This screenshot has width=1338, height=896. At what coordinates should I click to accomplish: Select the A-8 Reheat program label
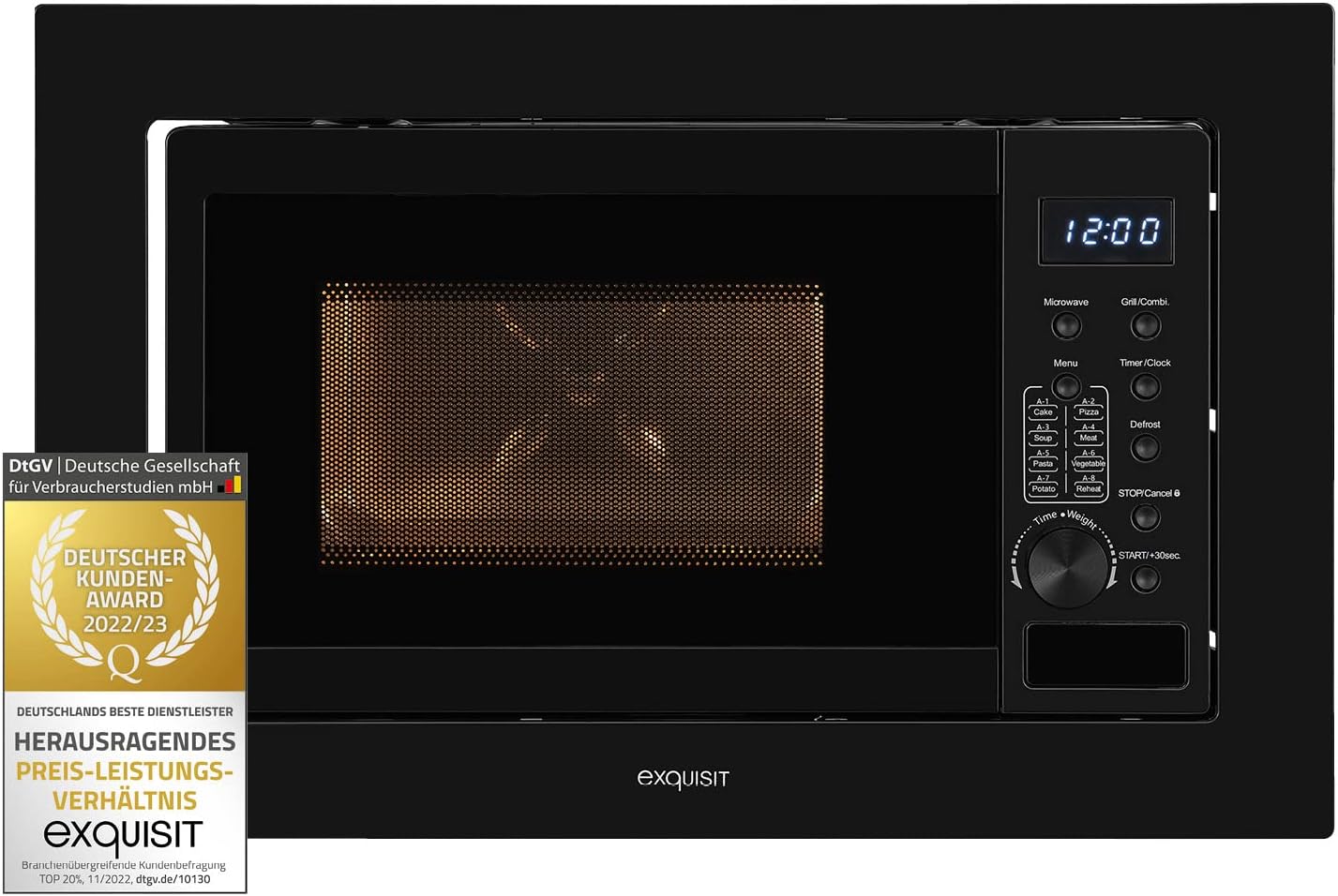click(x=1088, y=485)
